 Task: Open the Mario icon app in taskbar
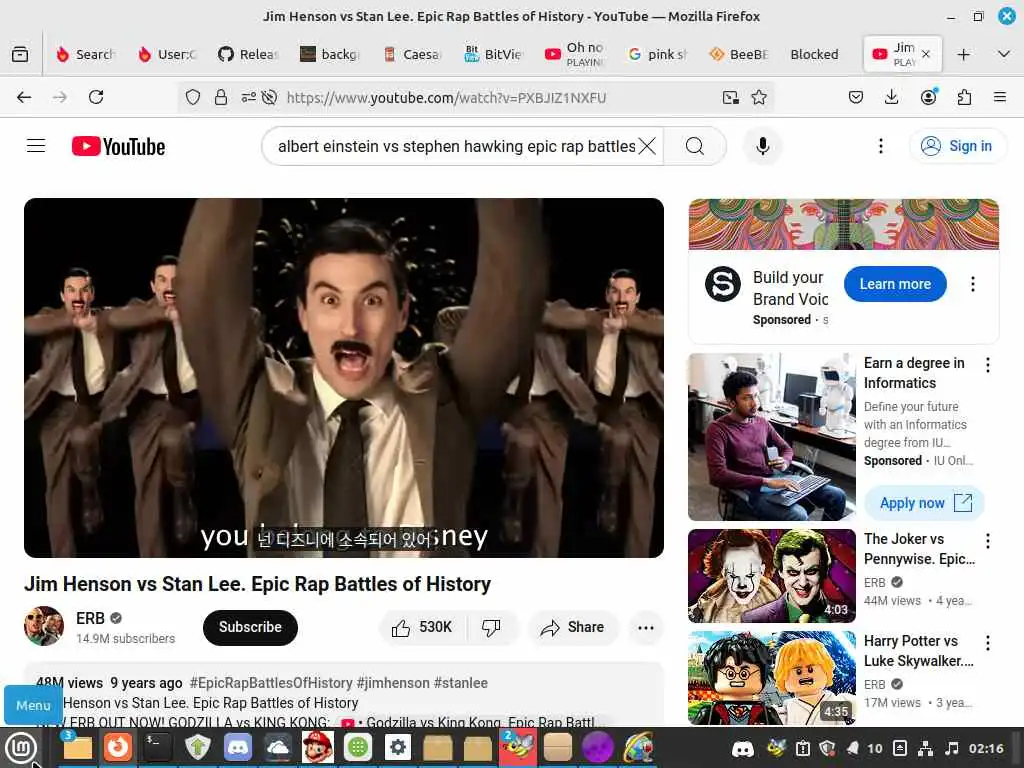click(x=318, y=748)
